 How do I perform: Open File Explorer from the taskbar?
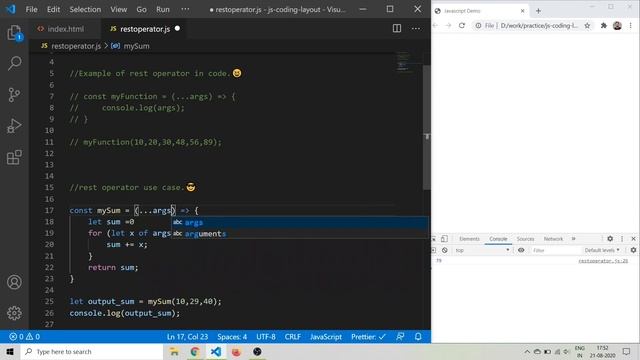tap(174, 351)
